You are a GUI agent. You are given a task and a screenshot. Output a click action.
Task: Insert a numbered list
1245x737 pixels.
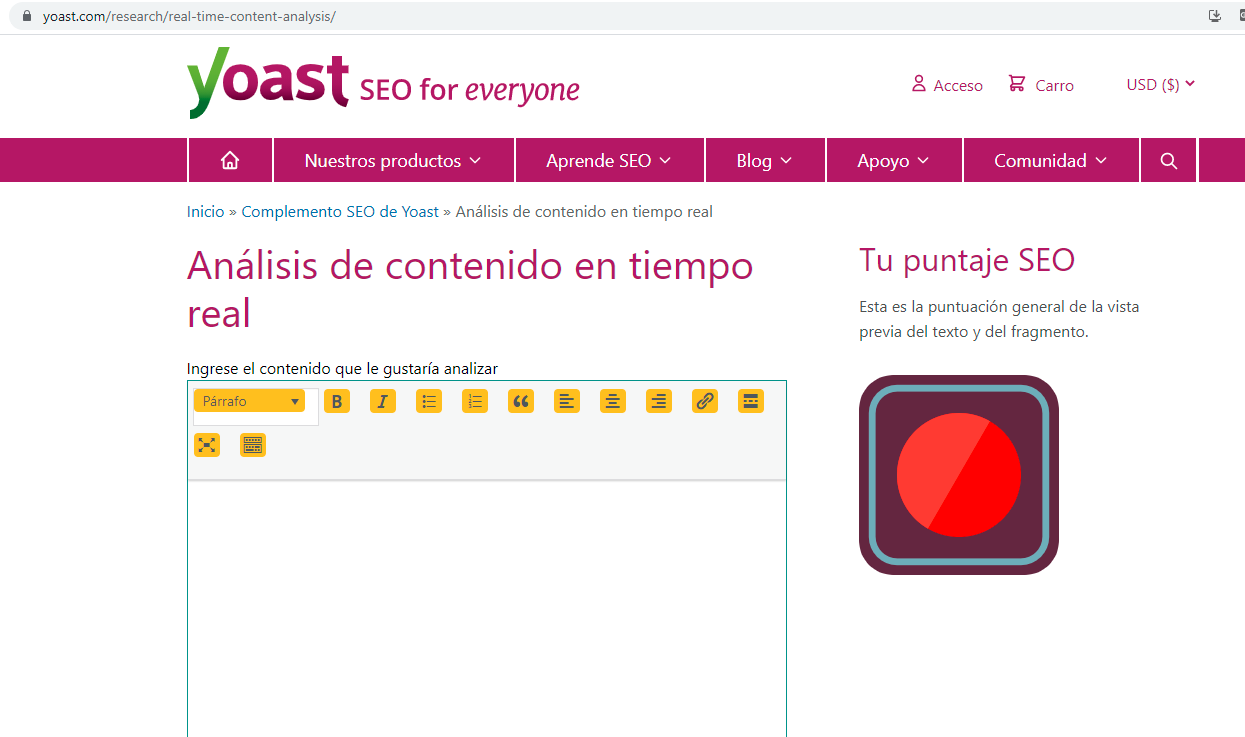[475, 401]
